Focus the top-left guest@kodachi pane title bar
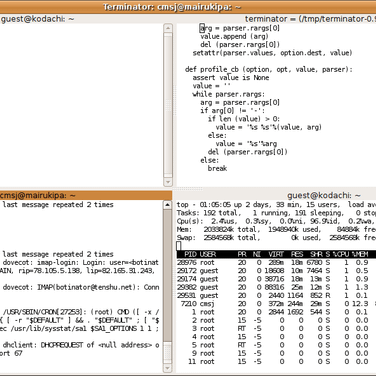This screenshot has width=376, height=376. 86,19
